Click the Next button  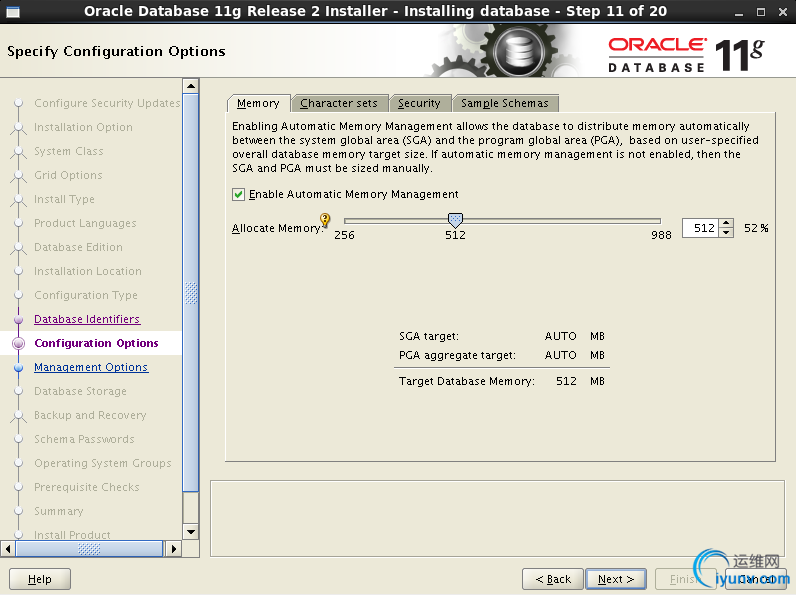click(x=616, y=579)
